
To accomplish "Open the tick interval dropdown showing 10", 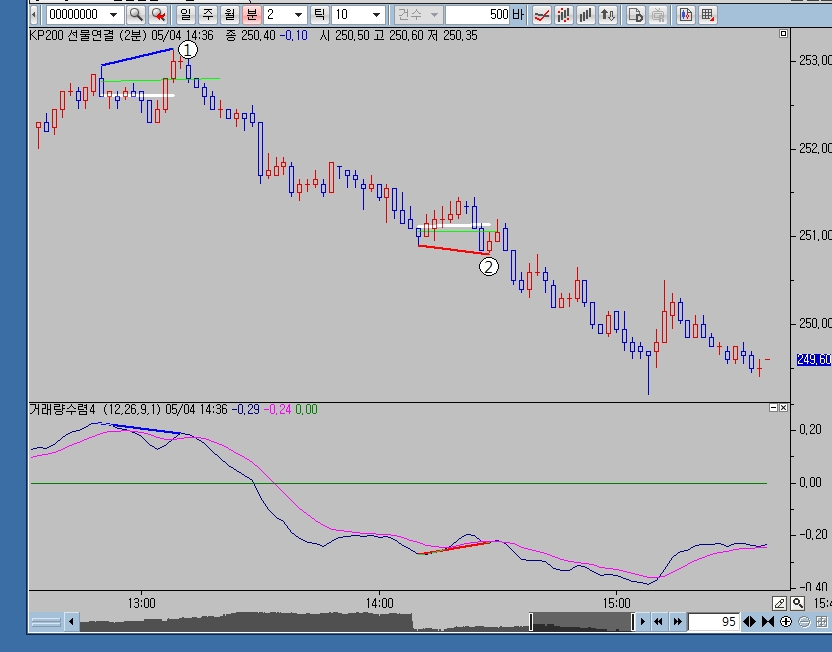I will click(376, 15).
